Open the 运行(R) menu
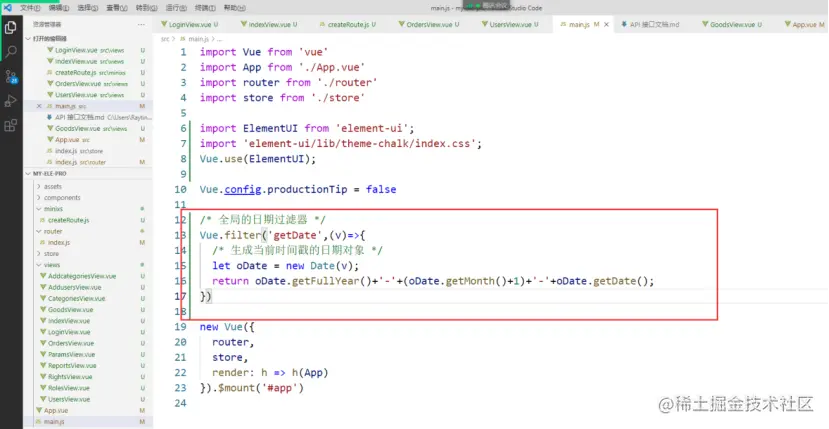 tap(176, 8)
